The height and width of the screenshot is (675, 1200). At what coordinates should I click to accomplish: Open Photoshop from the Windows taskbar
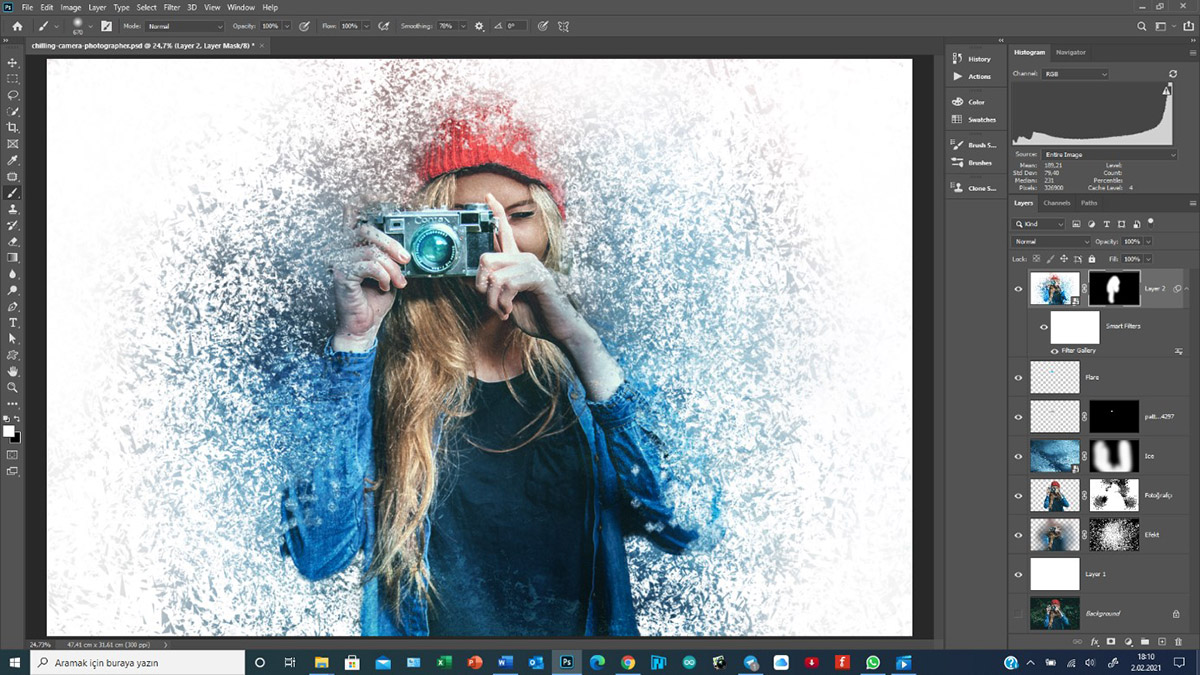tap(566, 662)
